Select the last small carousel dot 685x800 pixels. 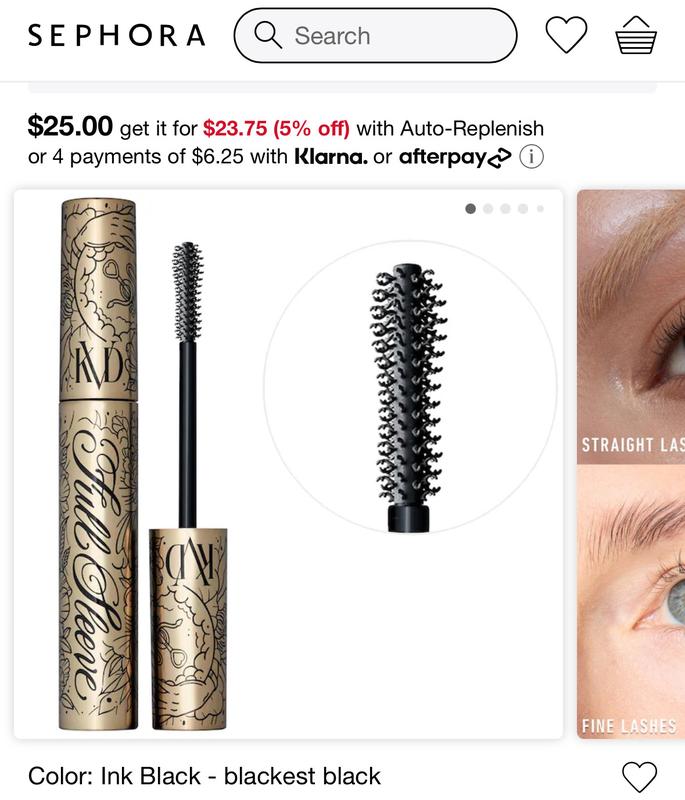(540, 209)
